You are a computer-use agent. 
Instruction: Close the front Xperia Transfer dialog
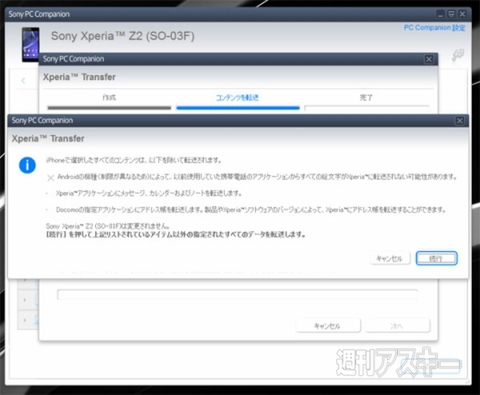tap(459, 121)
